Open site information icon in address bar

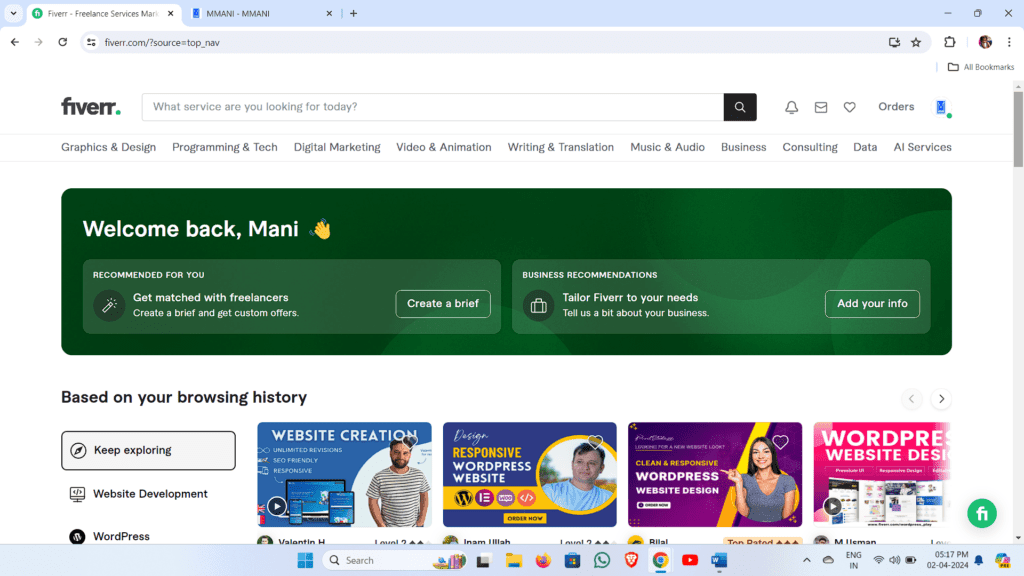tap(91, 42)
